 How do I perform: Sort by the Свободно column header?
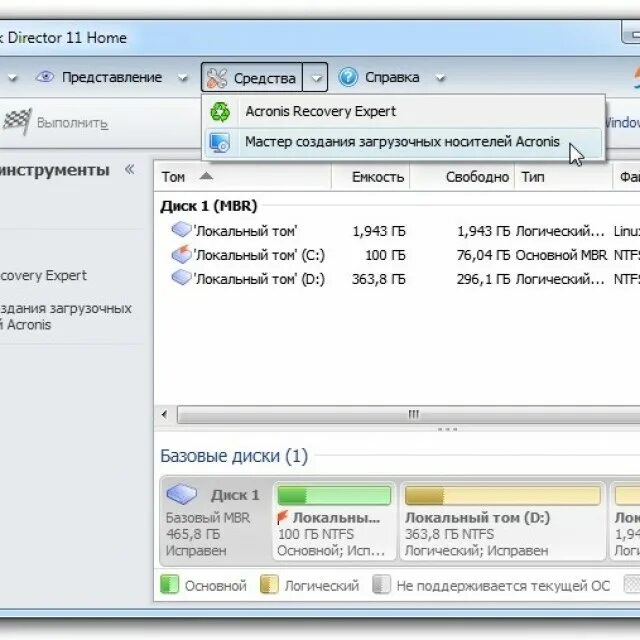pos(462,177)
